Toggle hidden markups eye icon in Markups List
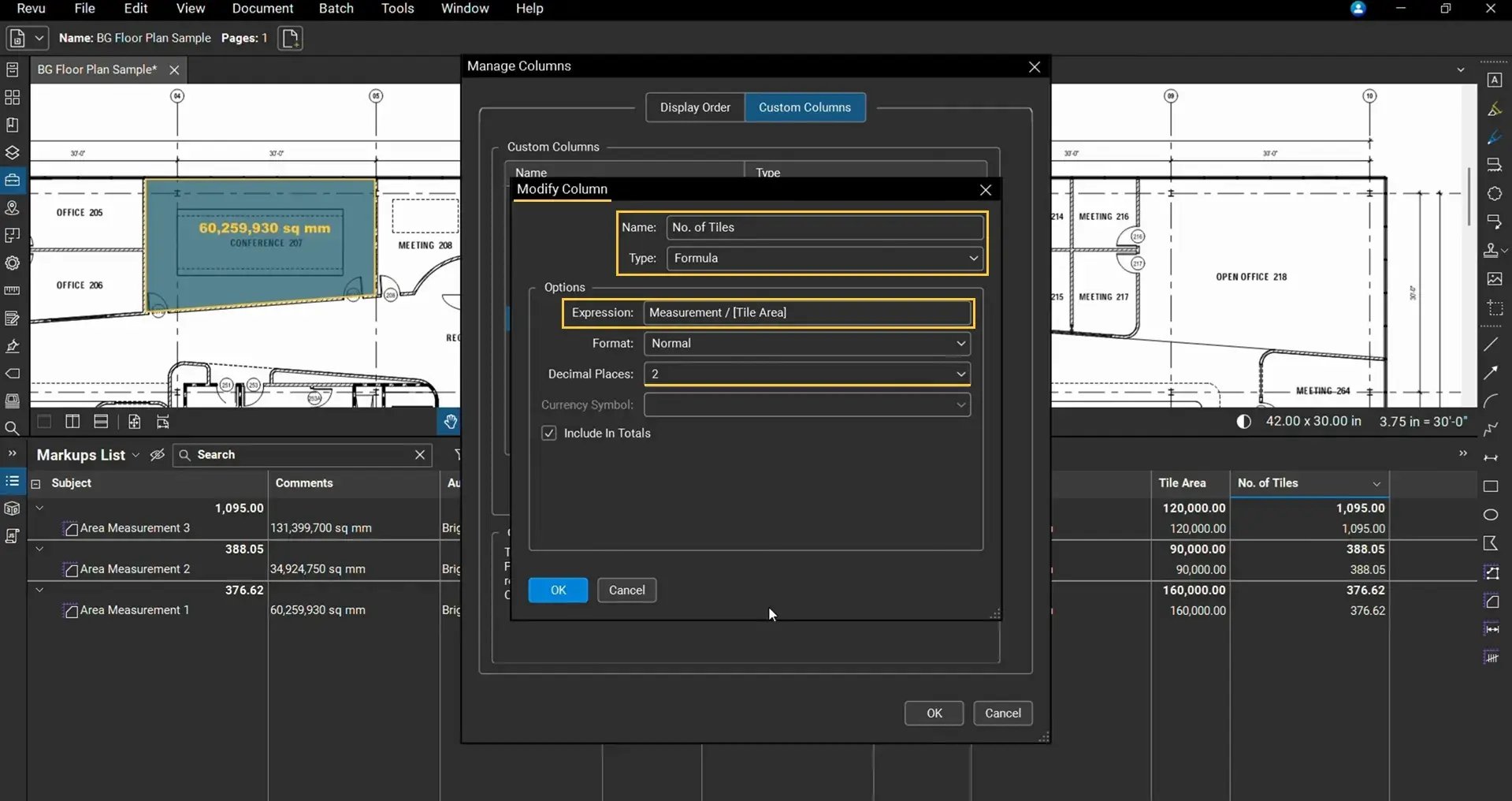The image size is (1512, 801). pos(158,455)
